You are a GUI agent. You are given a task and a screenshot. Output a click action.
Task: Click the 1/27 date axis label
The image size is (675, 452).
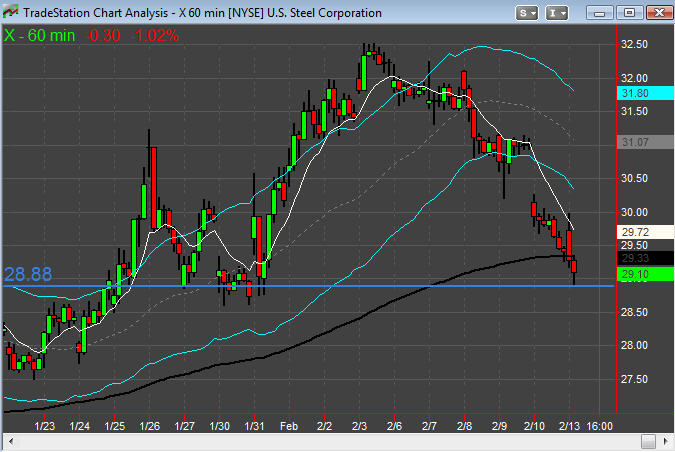185,426
